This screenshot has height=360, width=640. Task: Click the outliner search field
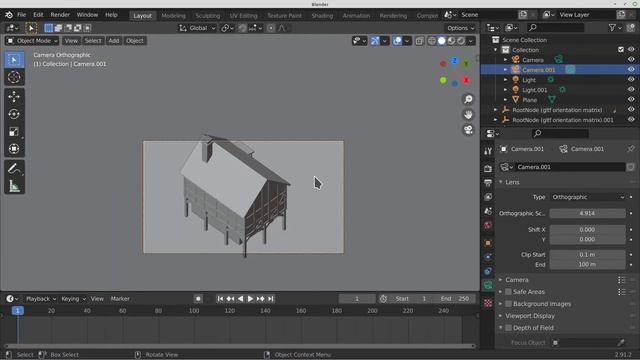(x=556, y=28)
